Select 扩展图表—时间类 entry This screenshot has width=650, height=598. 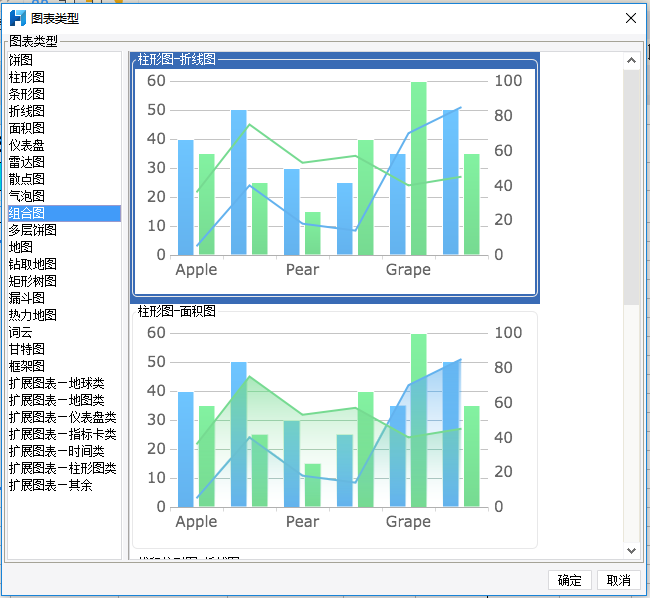64,451
